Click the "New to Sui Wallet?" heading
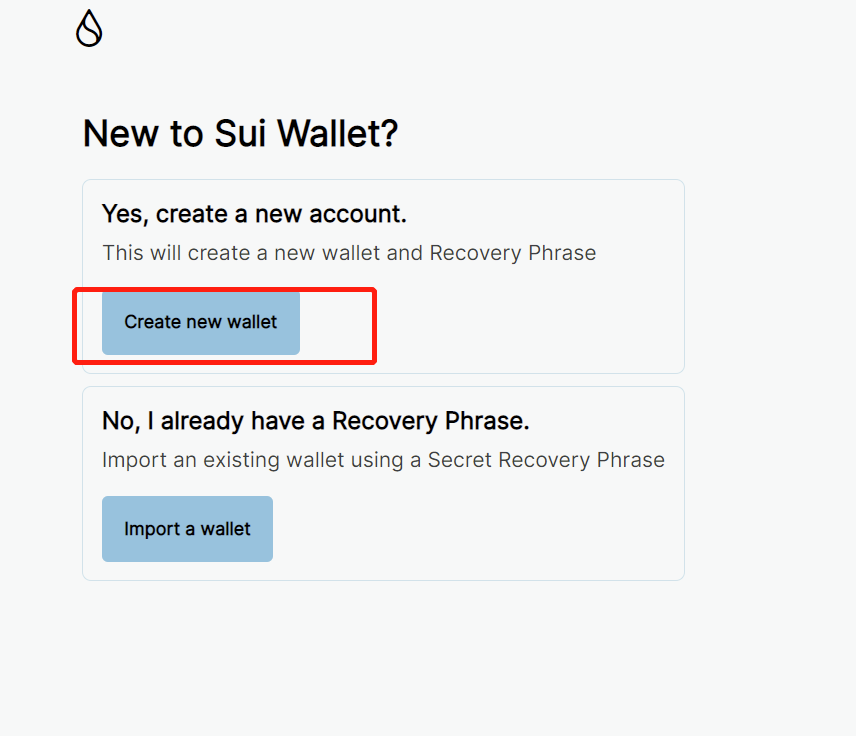This screenshot has width=856, height=736. click(240, 134)
